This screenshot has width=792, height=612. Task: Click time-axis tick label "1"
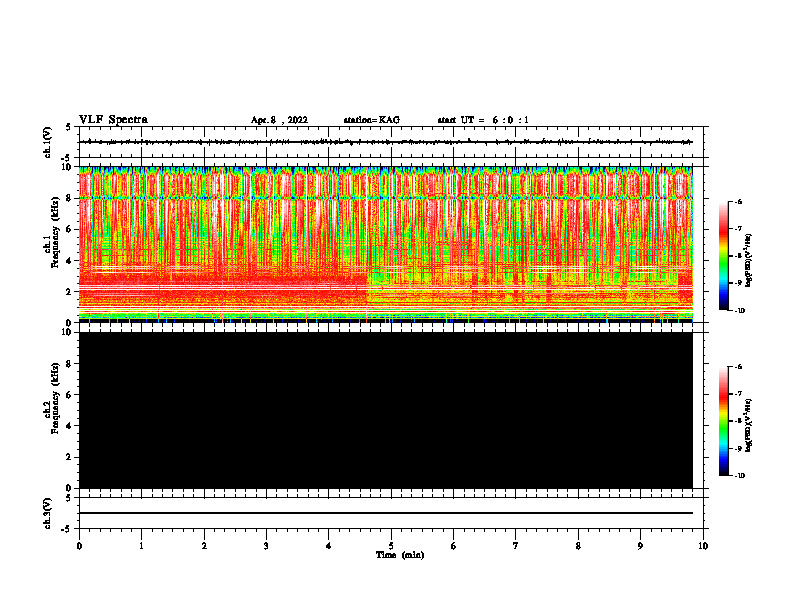(x=141, y=546)
